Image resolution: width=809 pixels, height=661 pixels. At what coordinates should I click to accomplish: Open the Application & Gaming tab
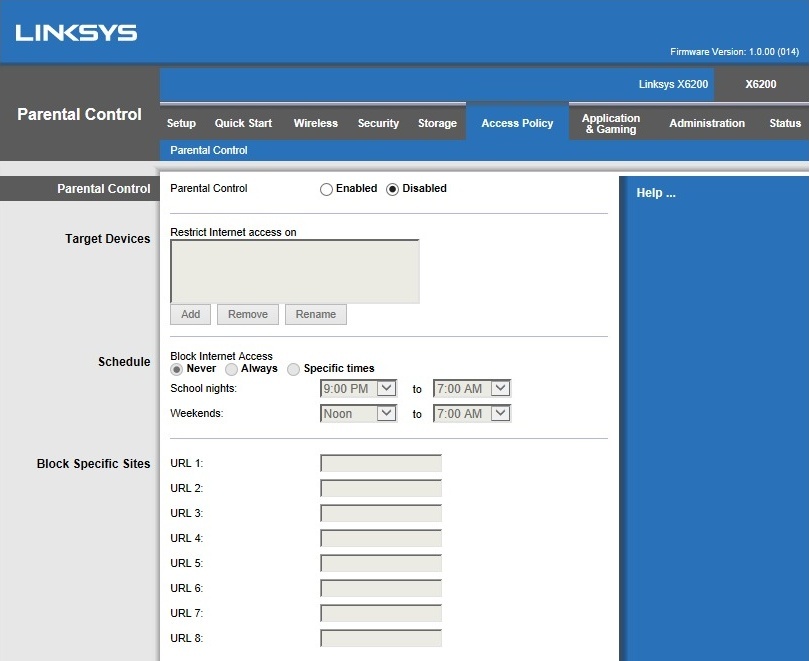611,123
